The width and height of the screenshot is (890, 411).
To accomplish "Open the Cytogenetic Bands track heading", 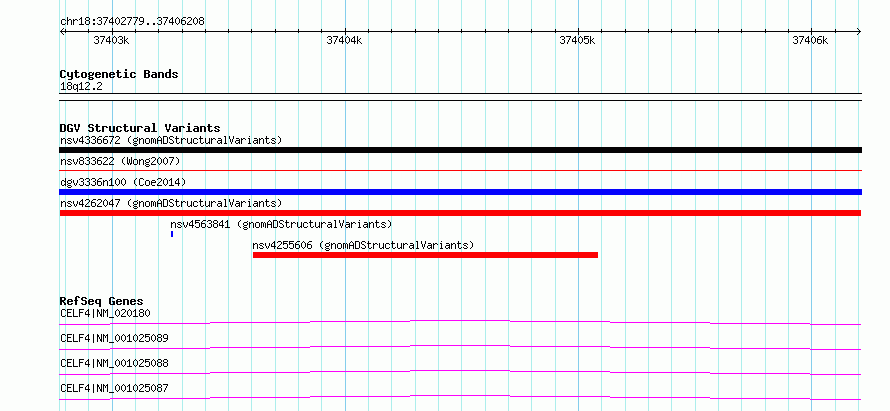I will 119,74.
